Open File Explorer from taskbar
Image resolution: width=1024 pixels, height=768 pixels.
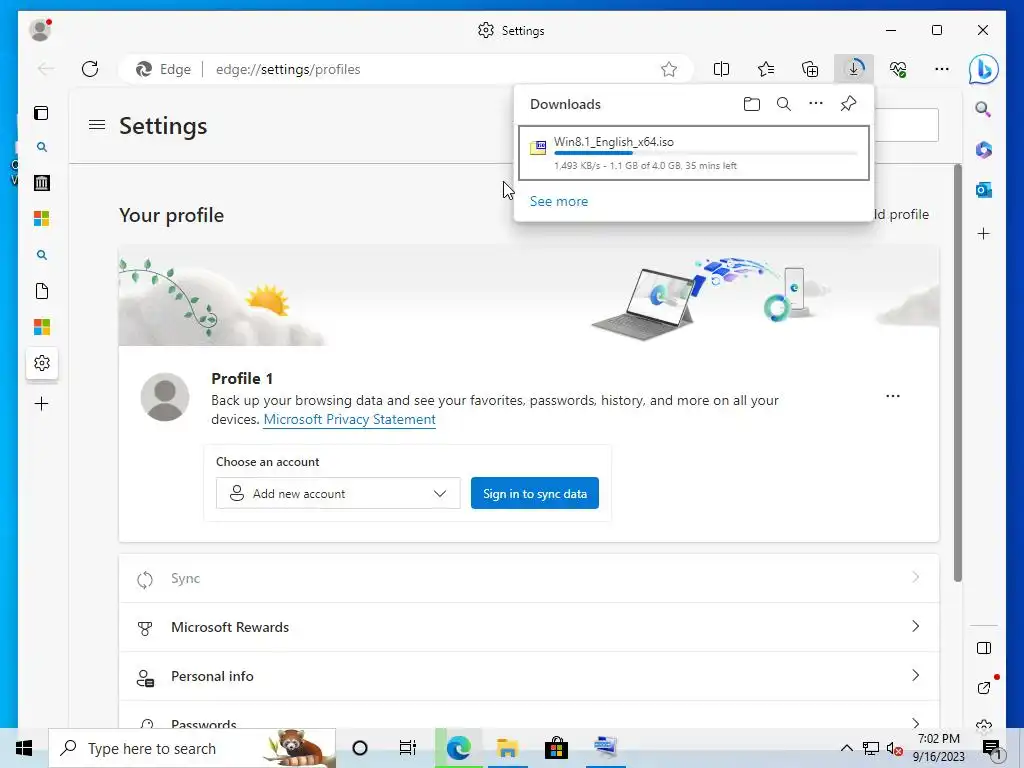(507, 748)
